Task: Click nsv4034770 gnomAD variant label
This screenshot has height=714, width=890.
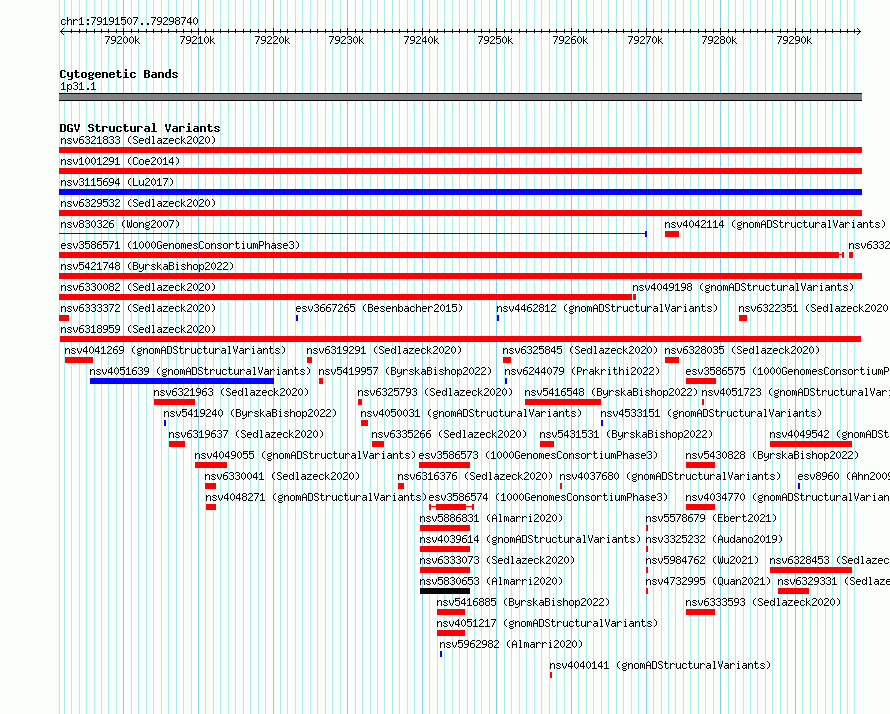Action: (x=787, y=497)
